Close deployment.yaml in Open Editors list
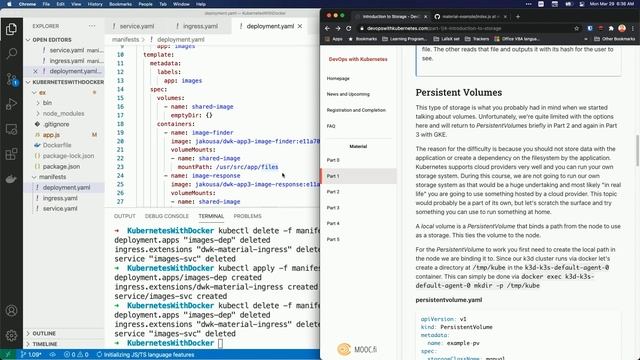 (x=35, y=71)
